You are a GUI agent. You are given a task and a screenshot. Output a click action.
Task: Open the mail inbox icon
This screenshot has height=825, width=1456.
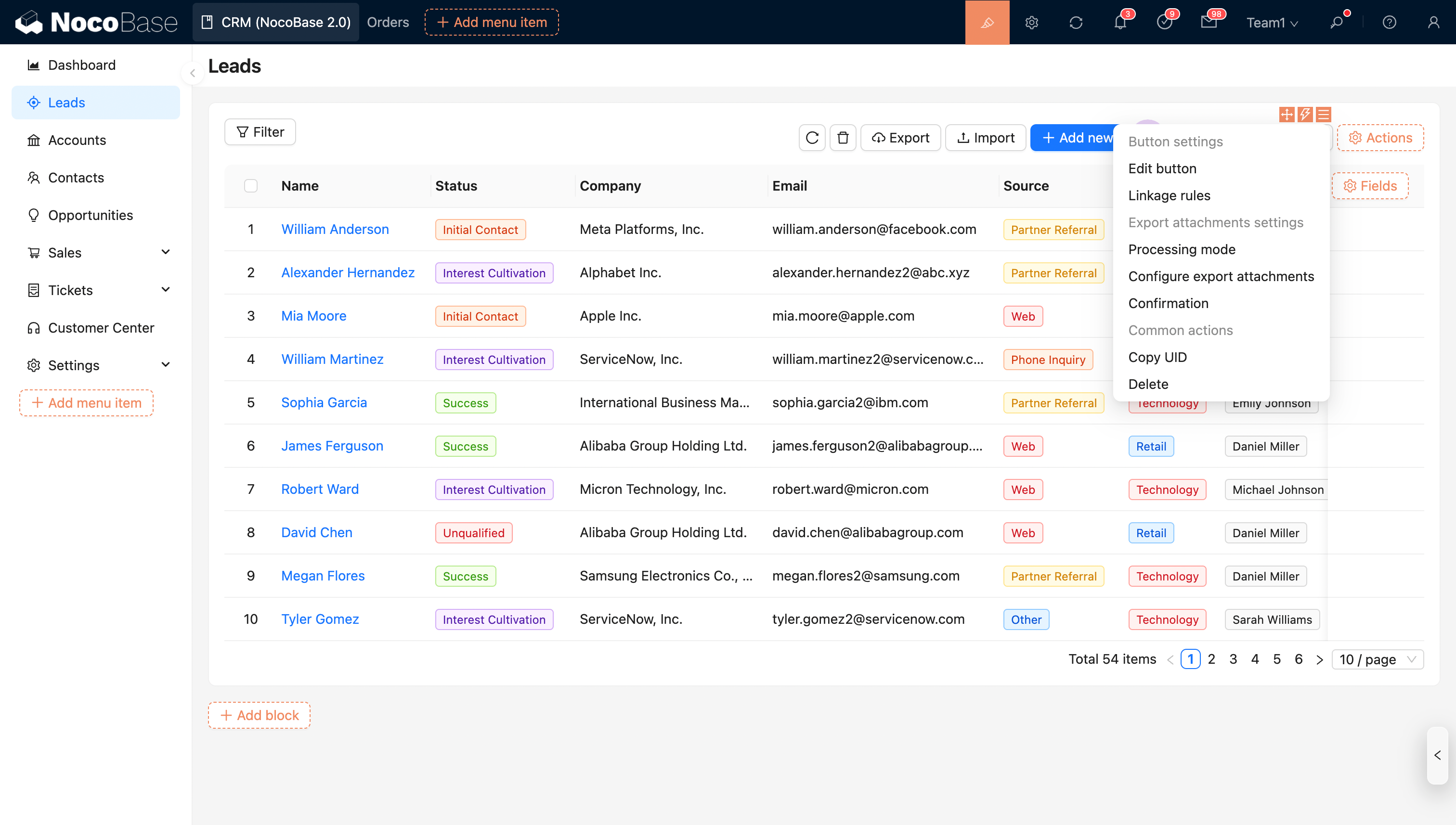click(1209, 23)
